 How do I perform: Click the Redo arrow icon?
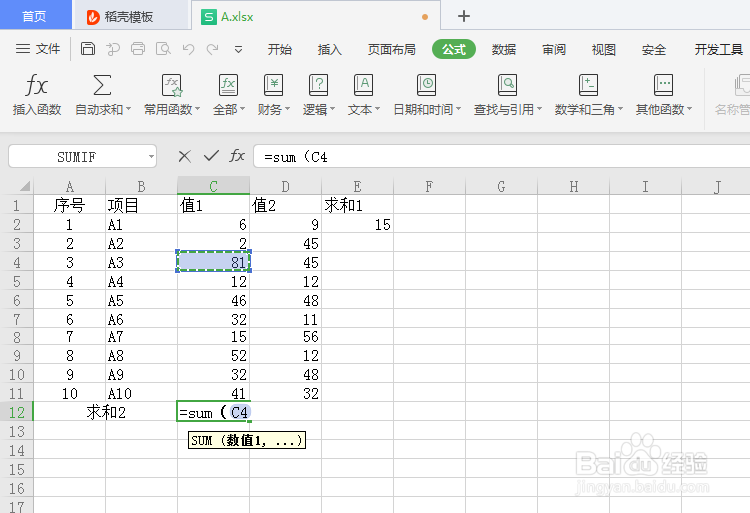[212, 49]
